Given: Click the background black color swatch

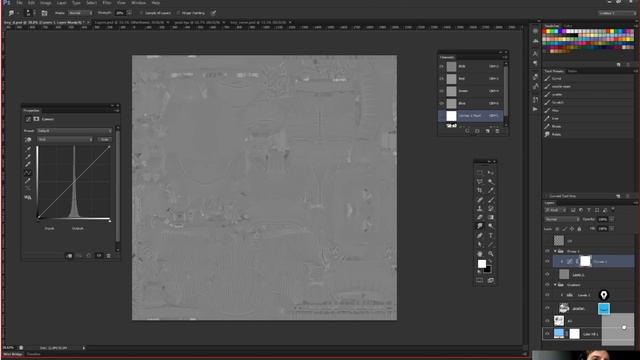Looking at the screenshot, I should (x=487, y=269).
